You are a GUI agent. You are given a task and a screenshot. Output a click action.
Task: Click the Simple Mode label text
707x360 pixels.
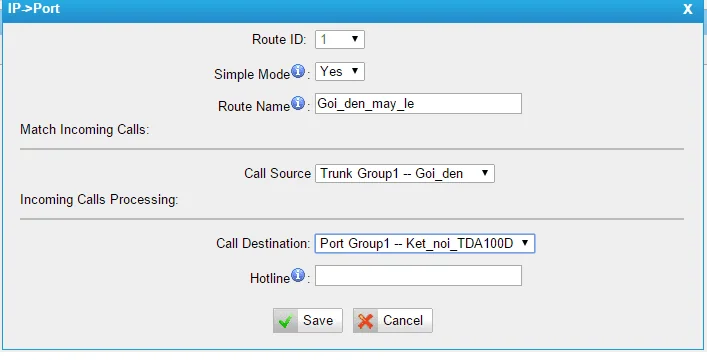pyautogui.click(x=252, y=74)
